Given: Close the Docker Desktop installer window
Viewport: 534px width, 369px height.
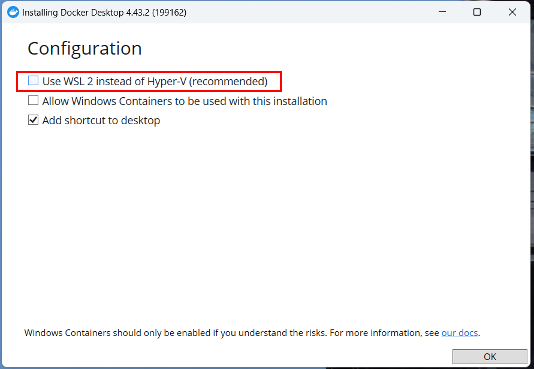Looking at the screenshot, I should coord(512,12).
